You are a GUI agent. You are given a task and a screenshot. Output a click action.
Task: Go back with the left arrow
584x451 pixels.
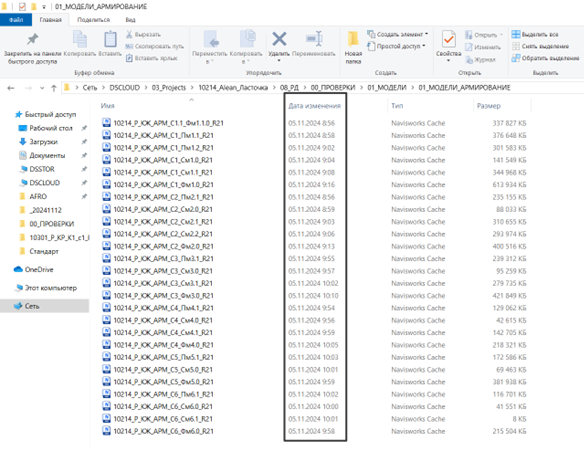click(11, 88)
